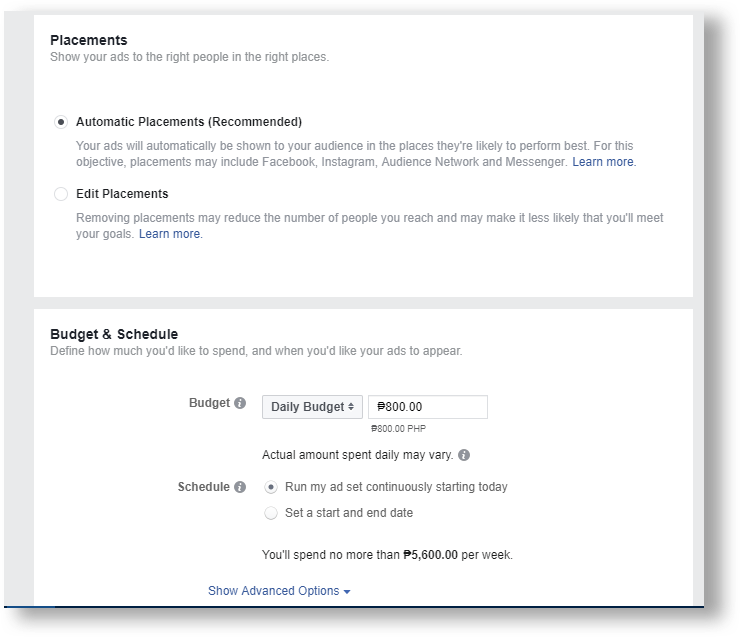Image resolution: width=740 pixels, height=637 pixels.
Task: Open Learn more link under Edit Placements
Action: click(x=170, y=234)
